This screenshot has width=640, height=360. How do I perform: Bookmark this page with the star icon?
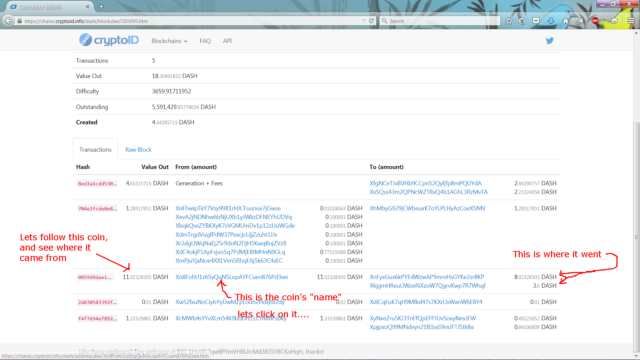point(509,21)
